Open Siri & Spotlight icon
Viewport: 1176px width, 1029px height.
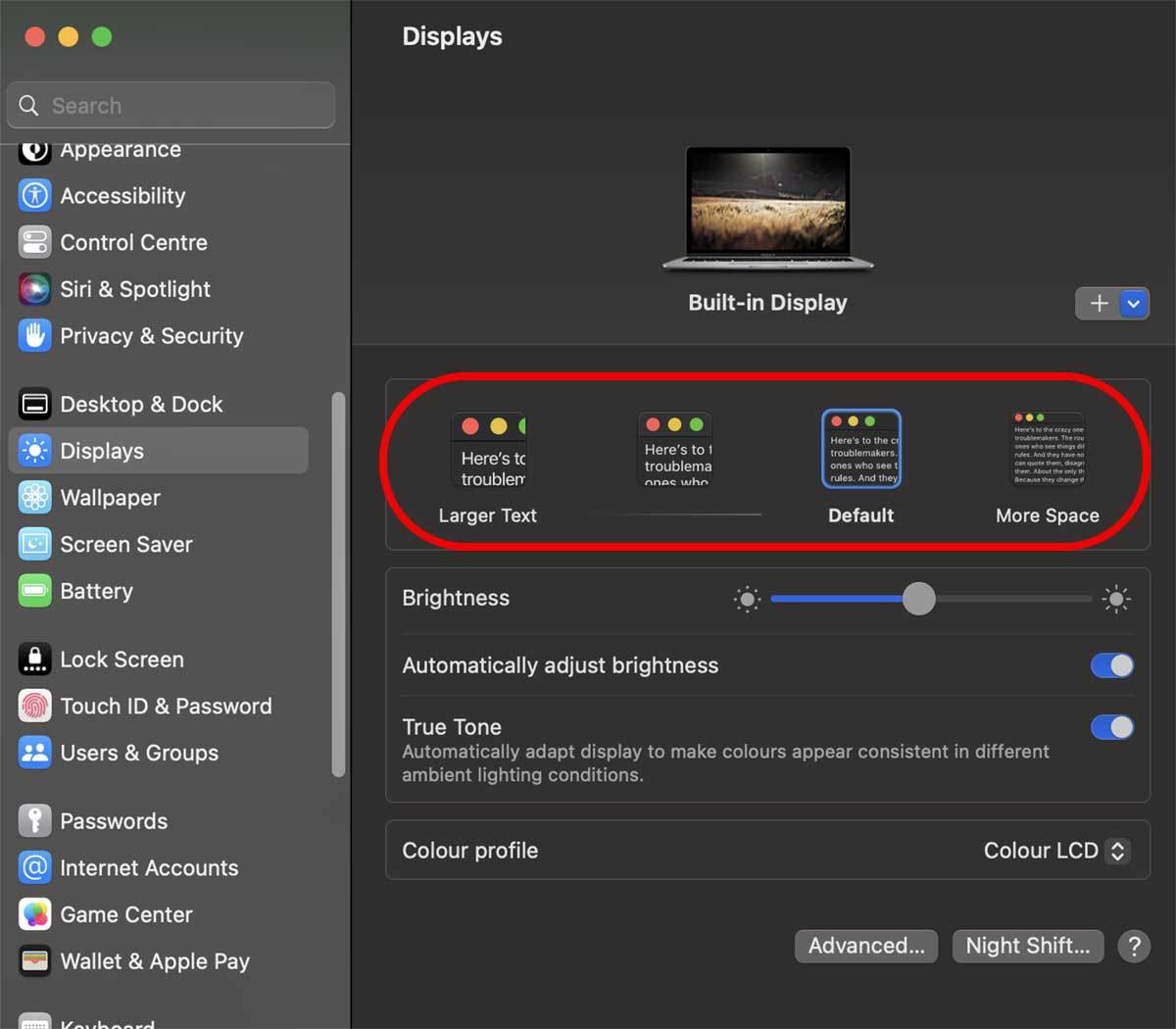[x=35, y=289]
